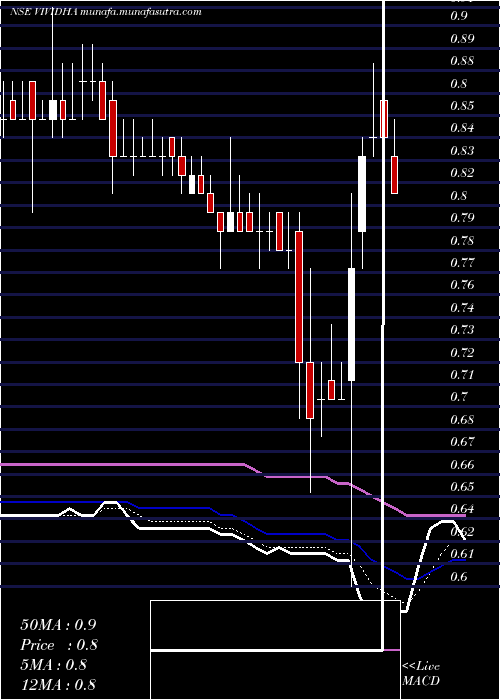Pick the 0.76 price level label

(462, 285)
